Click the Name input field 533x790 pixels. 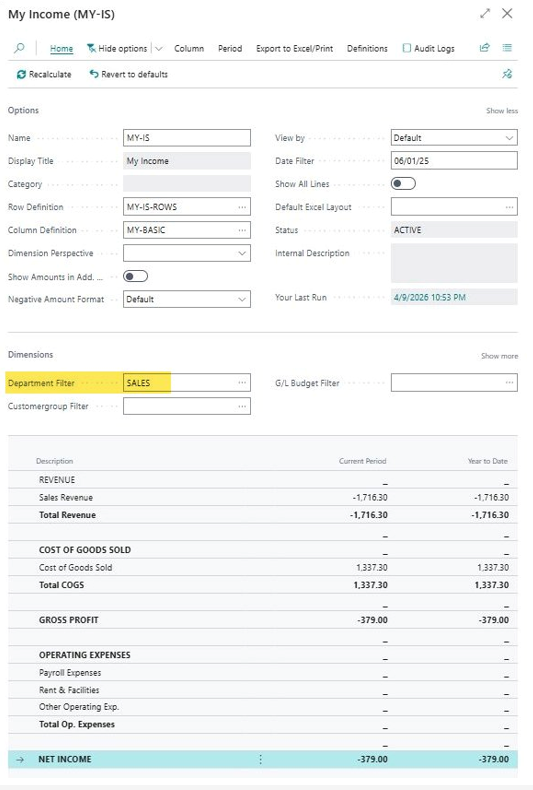(187, 138)
